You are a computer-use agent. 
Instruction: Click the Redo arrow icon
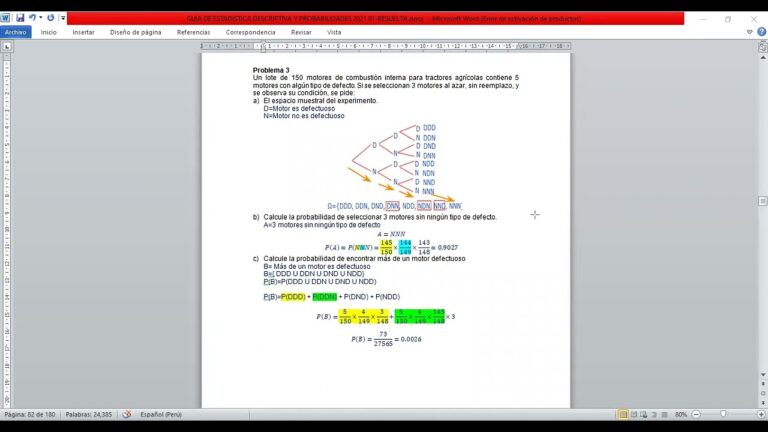(x=50, y=18)
